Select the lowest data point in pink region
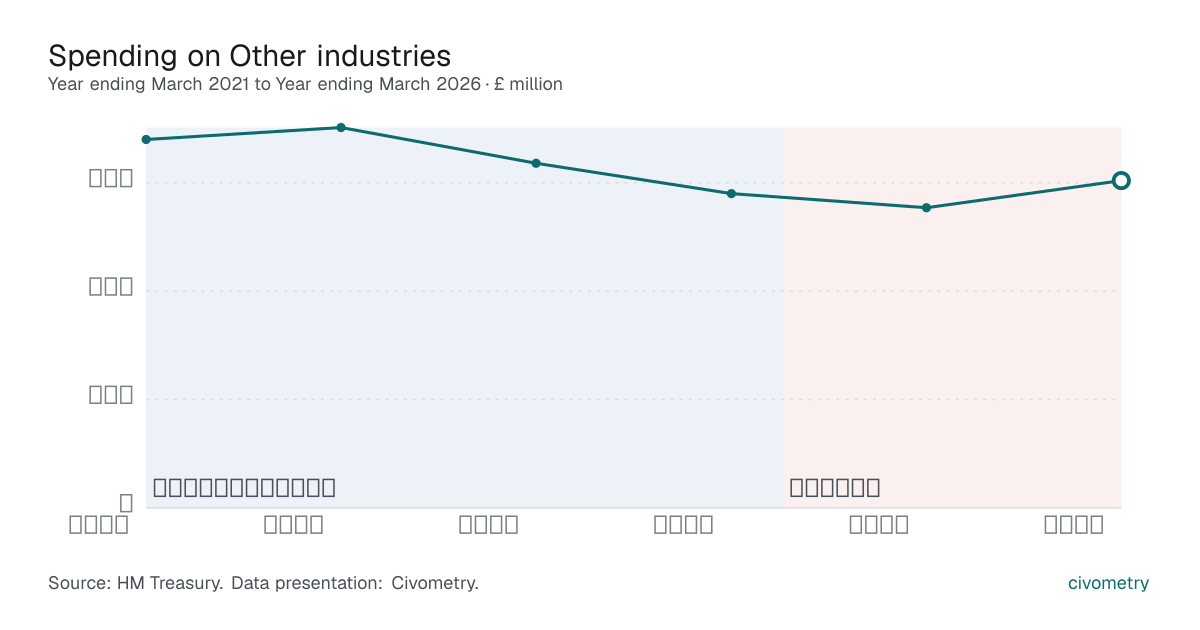The height and width of the screenshot is (630, 1200). coord(926,208)
